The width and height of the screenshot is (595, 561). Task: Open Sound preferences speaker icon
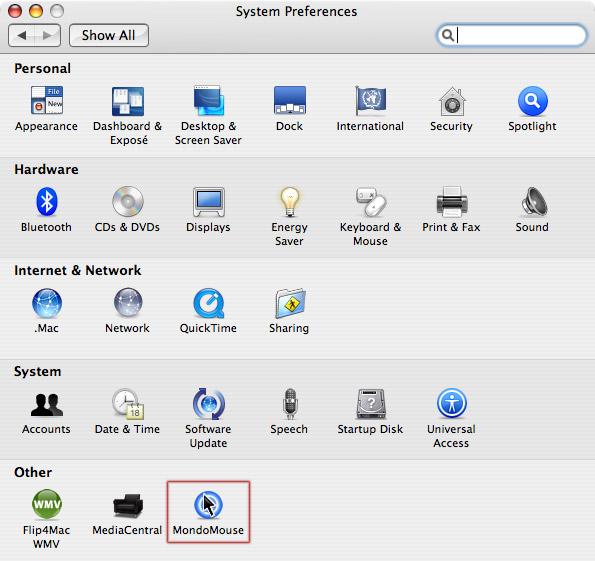click(x=534, y=202)
